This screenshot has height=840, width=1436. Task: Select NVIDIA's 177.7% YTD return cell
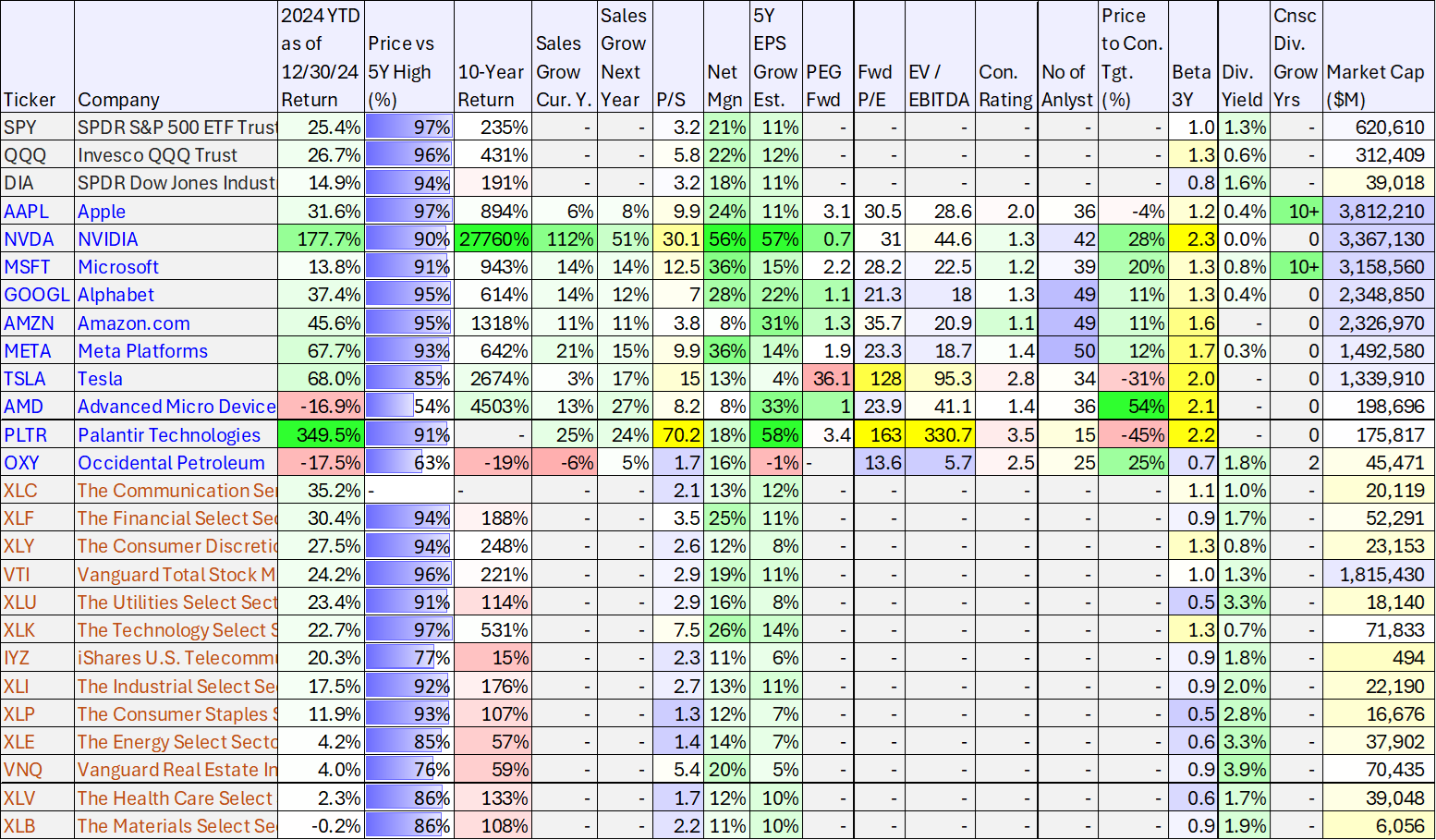click(x=322, y=239)
